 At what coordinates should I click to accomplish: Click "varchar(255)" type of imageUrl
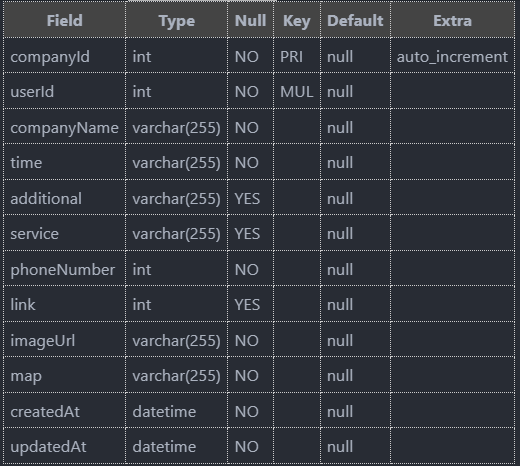[177, 341]
